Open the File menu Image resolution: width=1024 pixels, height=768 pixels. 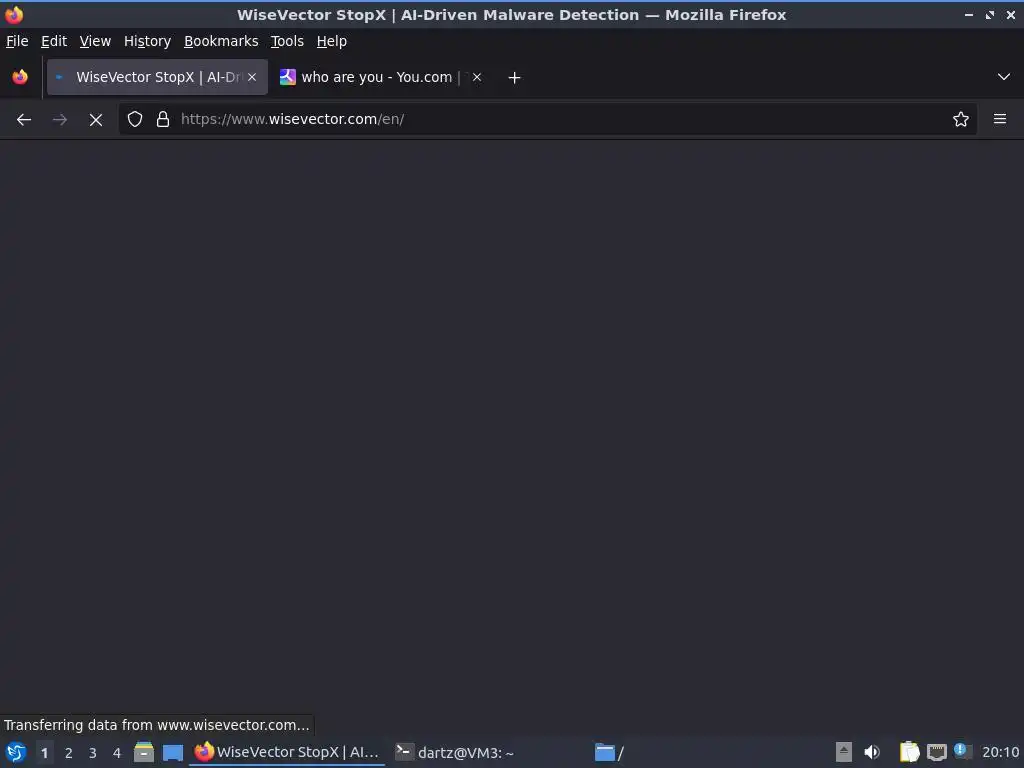pos(17,41)
